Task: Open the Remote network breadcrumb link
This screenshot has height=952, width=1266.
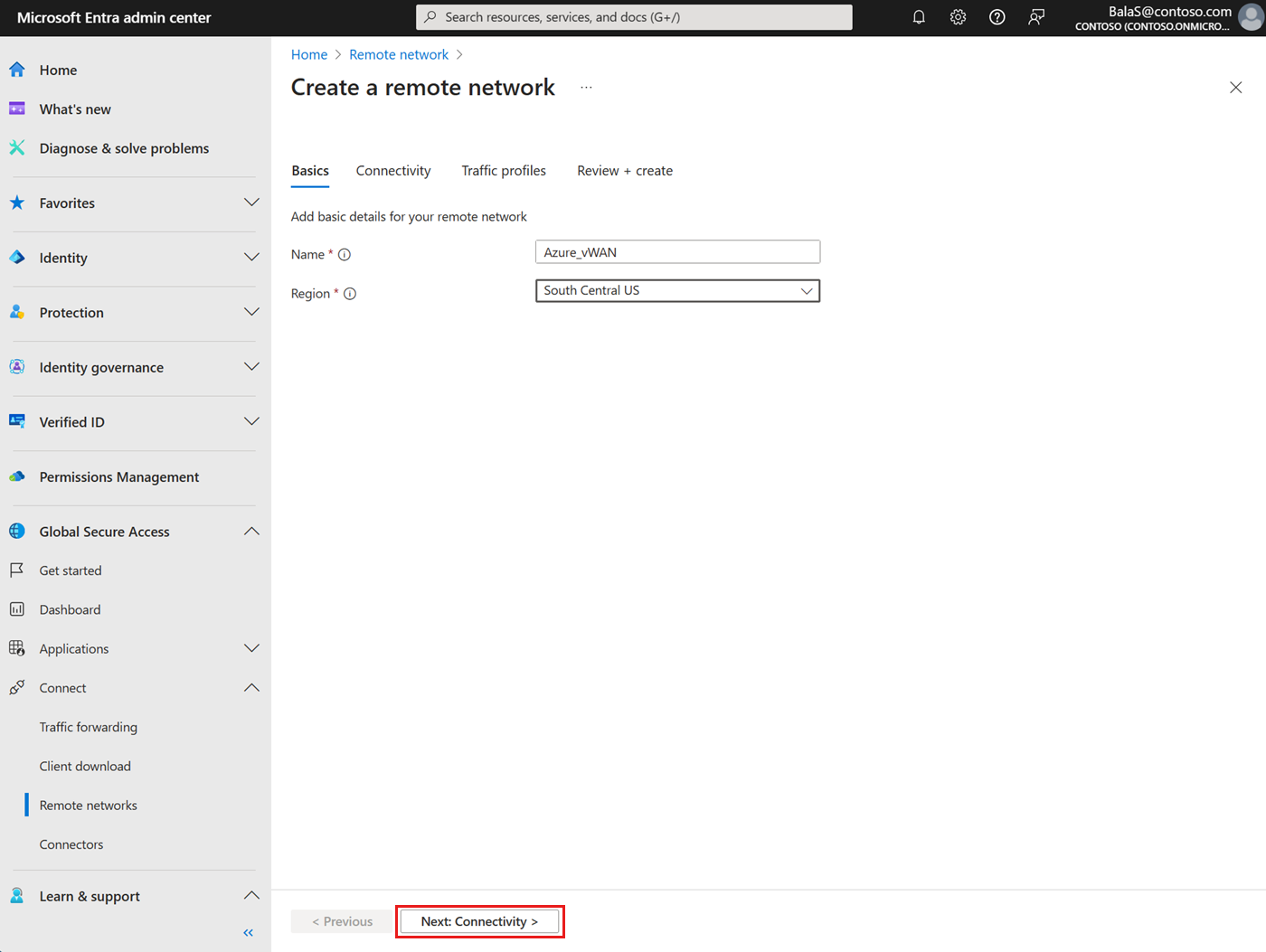Action: (399, 54)
